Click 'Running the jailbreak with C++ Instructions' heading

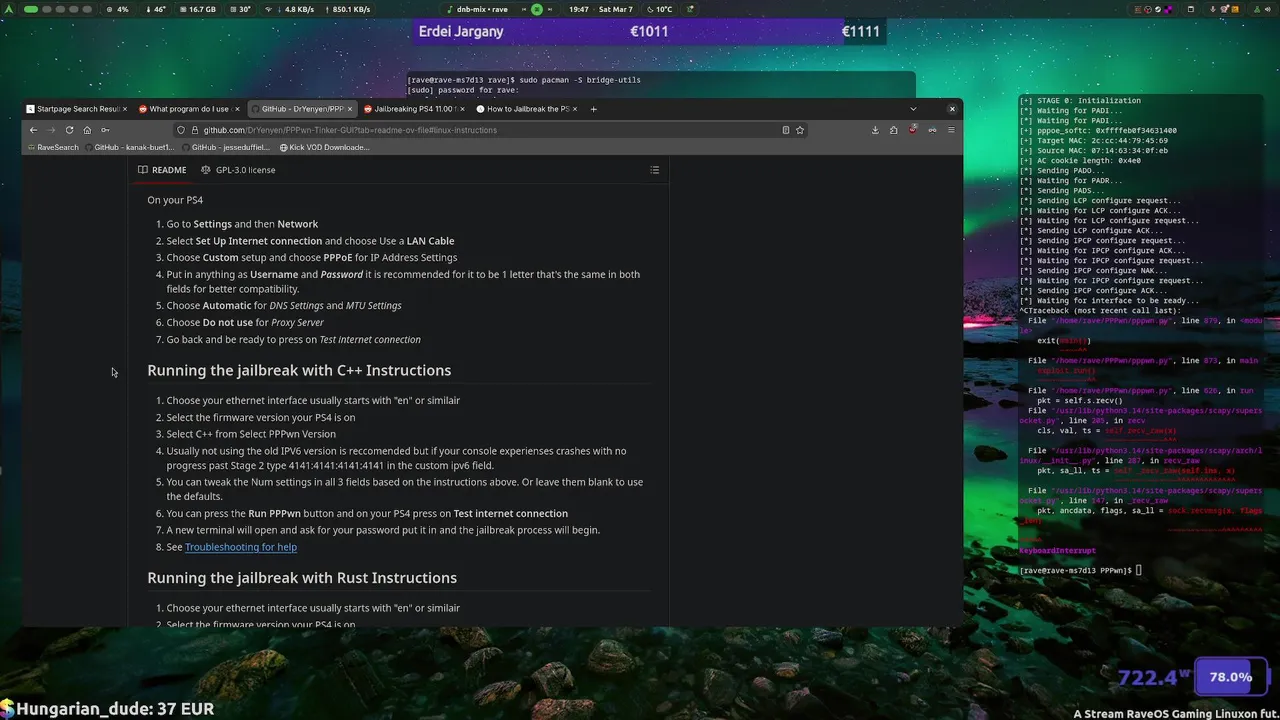(x=299, y=370)
